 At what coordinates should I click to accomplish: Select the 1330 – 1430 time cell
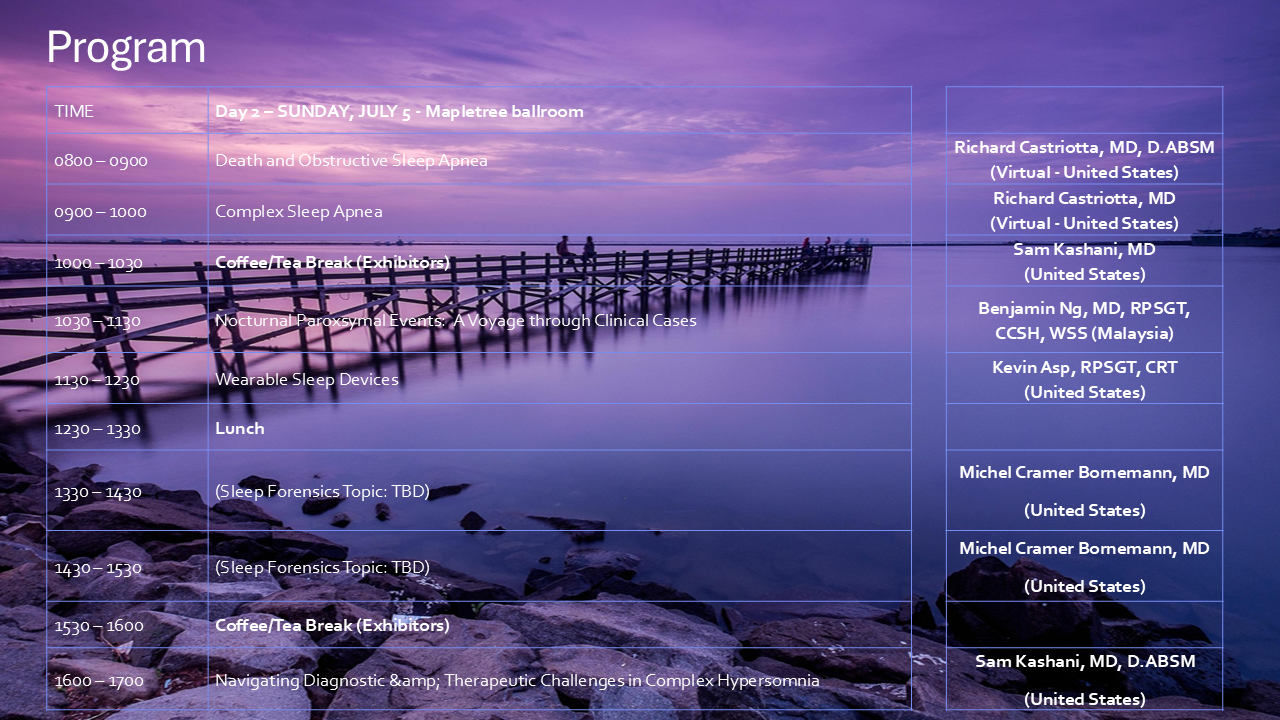pos(97,492)
